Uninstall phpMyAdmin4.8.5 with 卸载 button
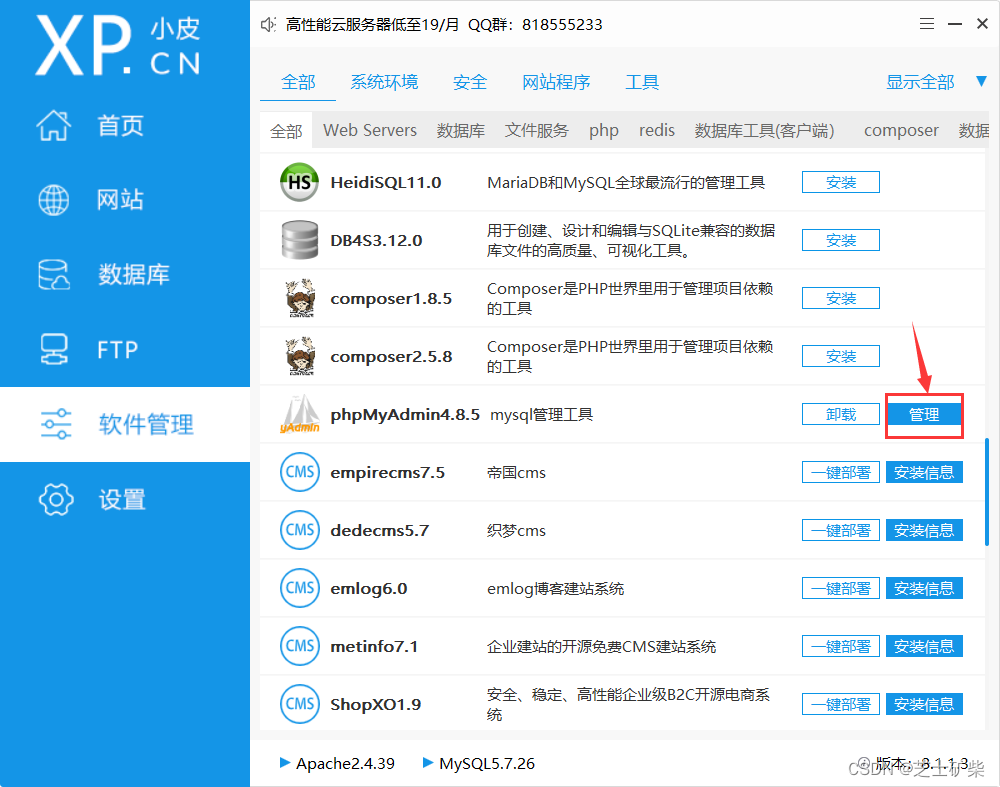Image resolution: width=1000 pixels, height=787 pixels. pos(841,415)
